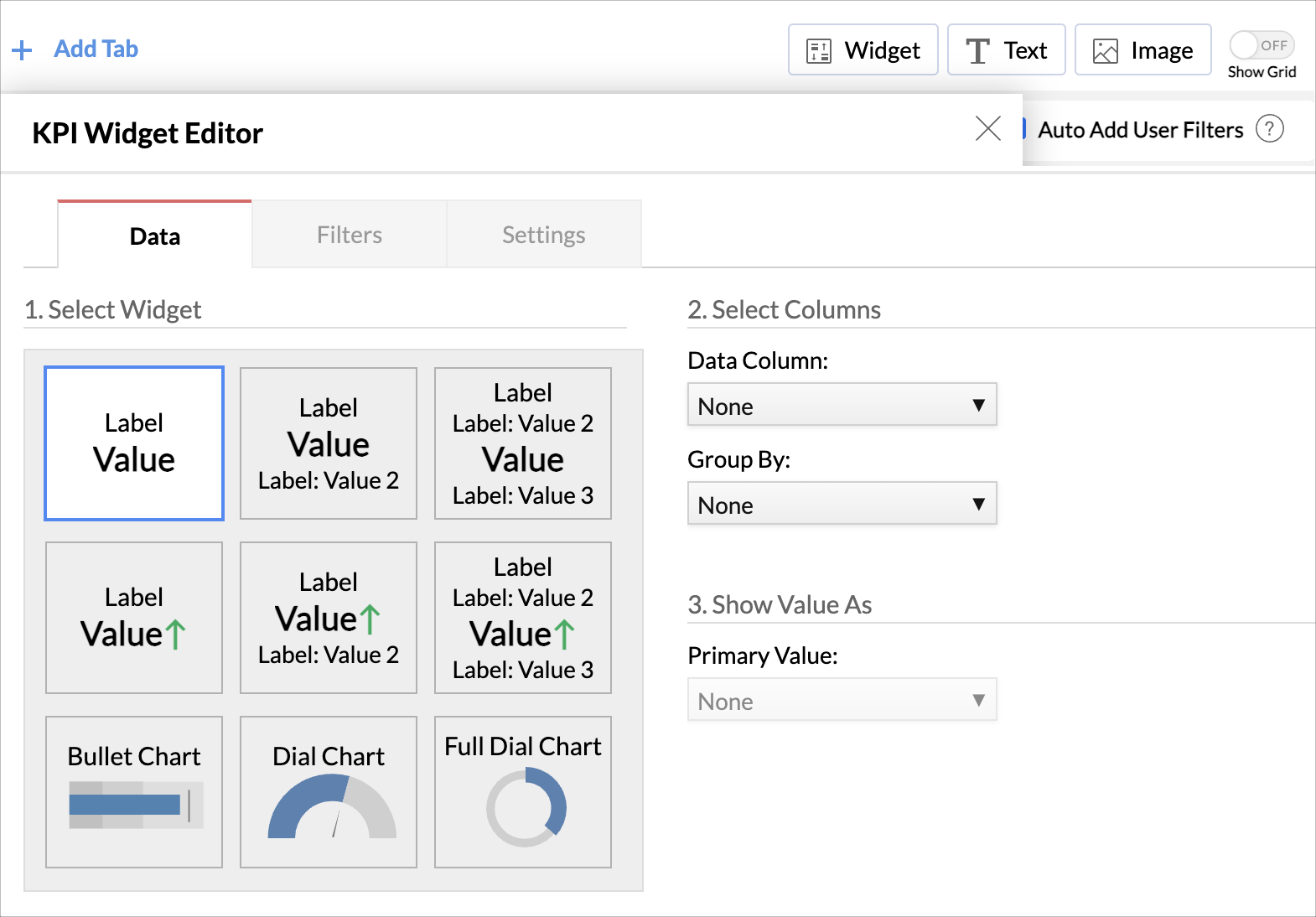Click the Widget button
Image resolution: width=1316 pixels, height=917 pixels.
coord(863,50)
